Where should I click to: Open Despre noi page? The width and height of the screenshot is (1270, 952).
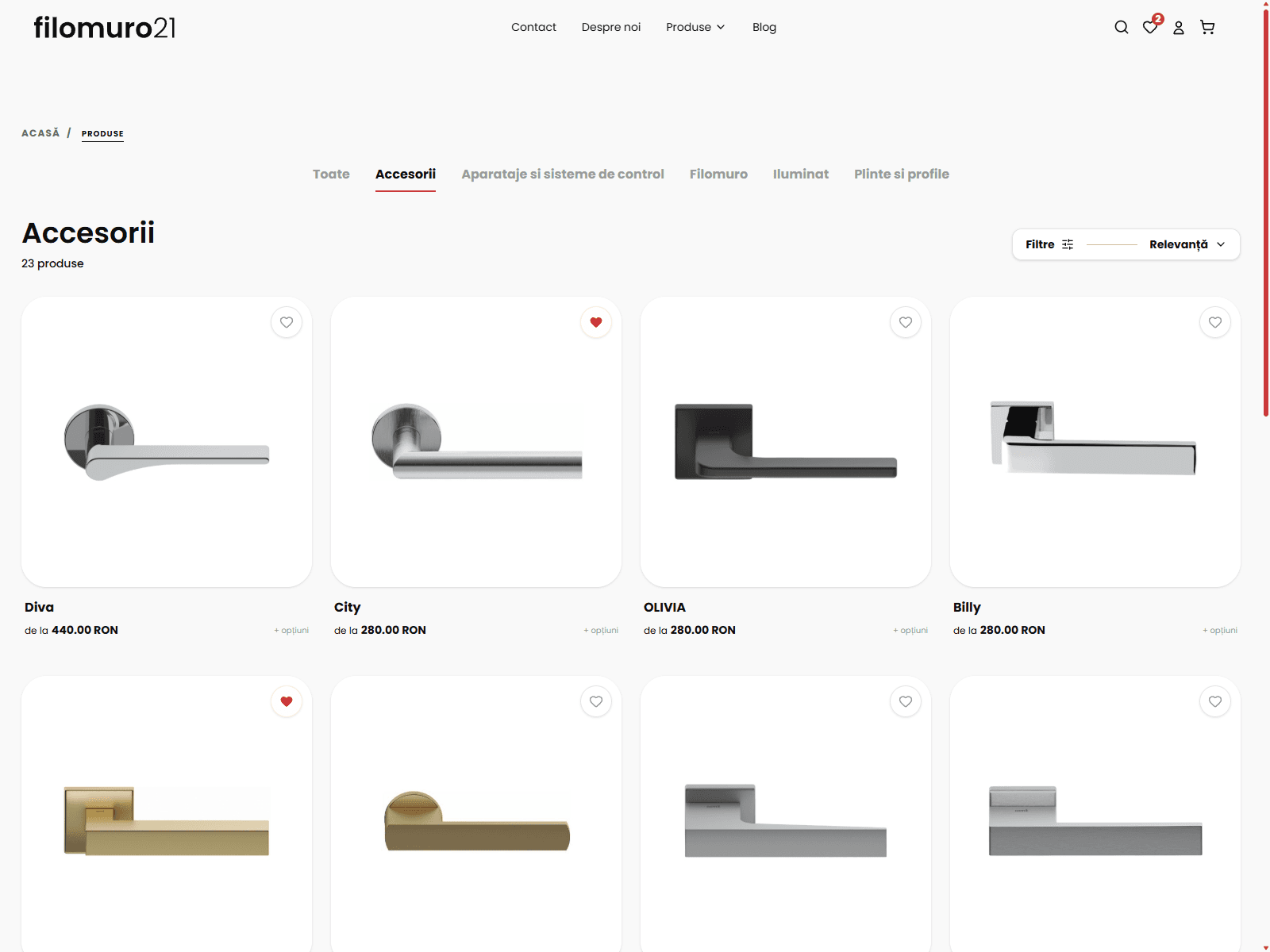click(x=610, y=27)
